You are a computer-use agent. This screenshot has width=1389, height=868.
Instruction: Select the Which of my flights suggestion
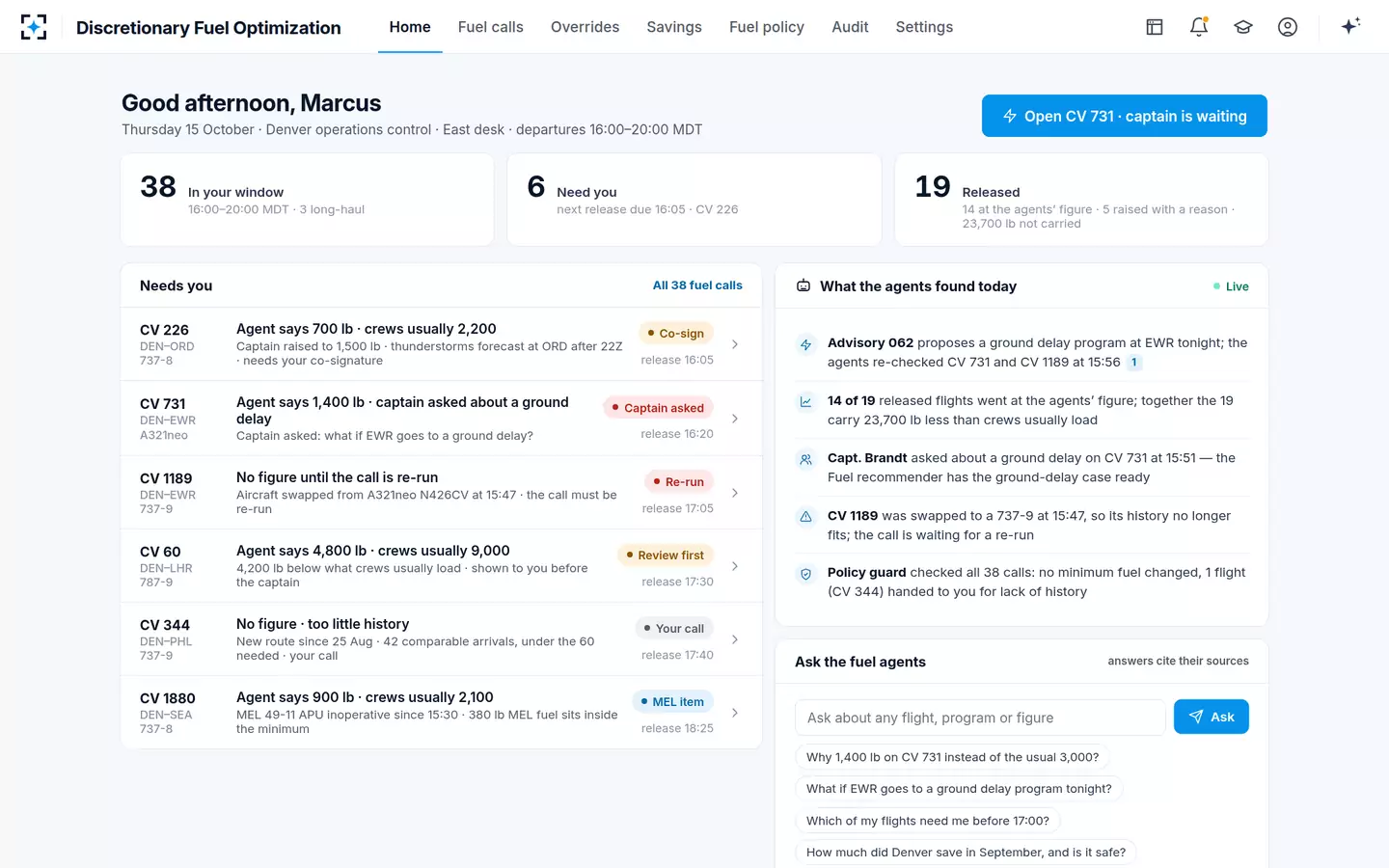click(x=928, y=821)
